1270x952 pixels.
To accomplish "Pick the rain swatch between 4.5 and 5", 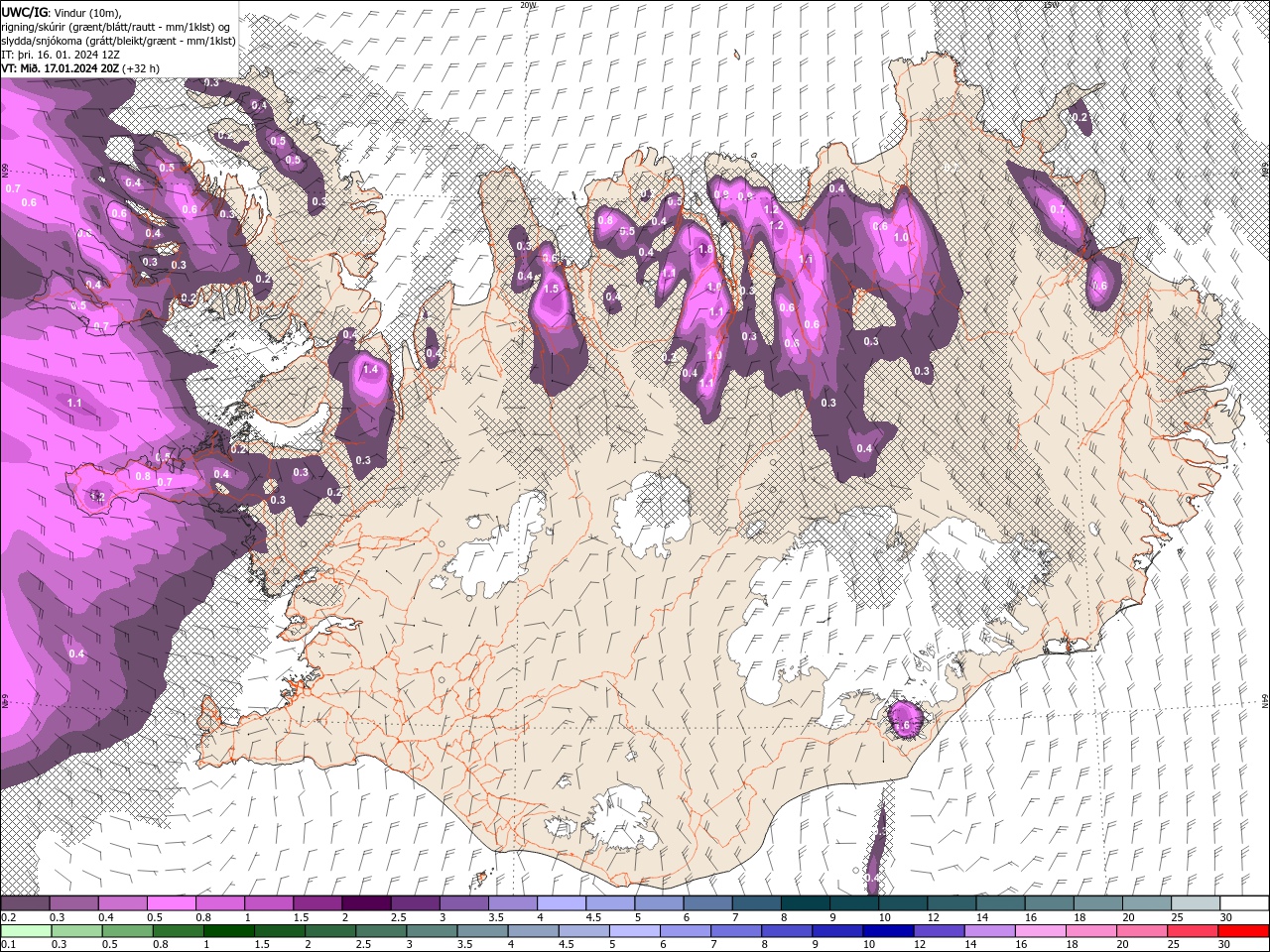I will click(582, 931).
